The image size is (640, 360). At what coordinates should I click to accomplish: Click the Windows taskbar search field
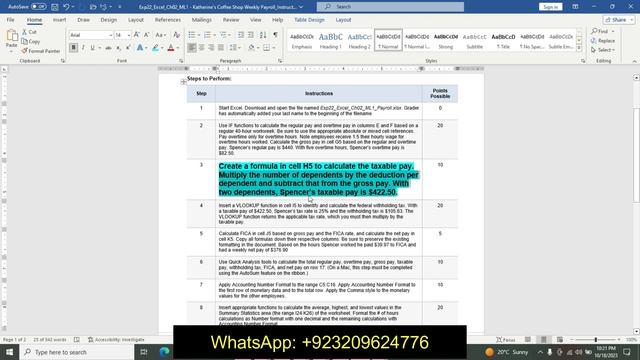[x=77, y=352]
